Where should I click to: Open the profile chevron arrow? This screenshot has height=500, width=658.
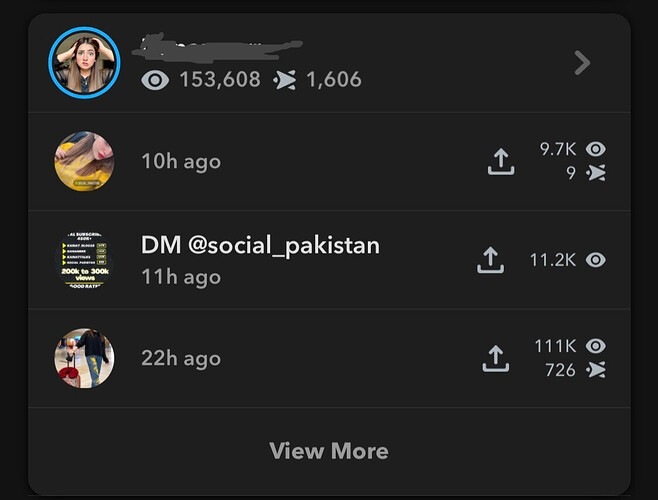click(582, 63)
